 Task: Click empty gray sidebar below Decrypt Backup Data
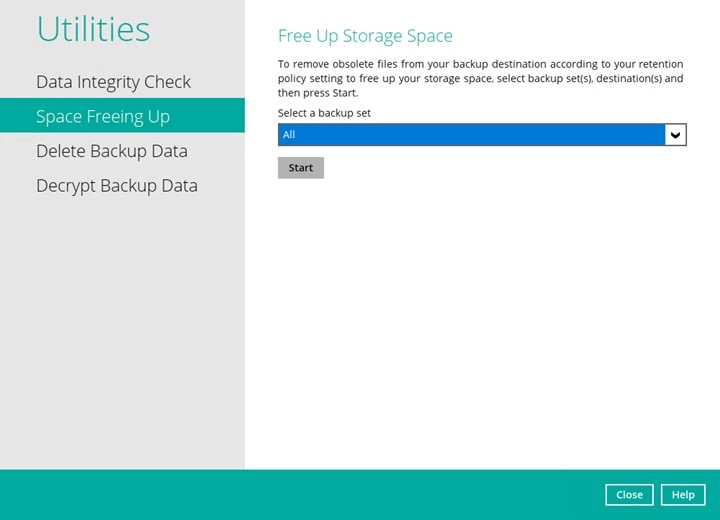tap(120, 330)
